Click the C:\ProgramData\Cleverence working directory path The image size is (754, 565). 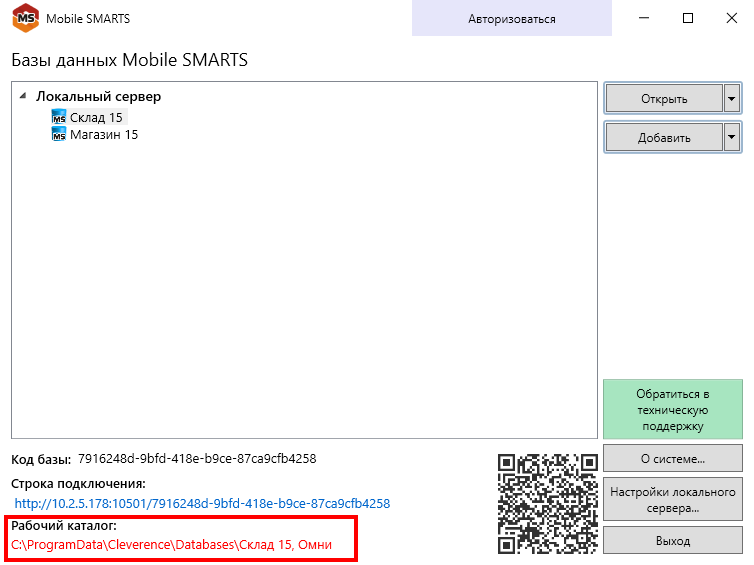[x=171, y=544]
